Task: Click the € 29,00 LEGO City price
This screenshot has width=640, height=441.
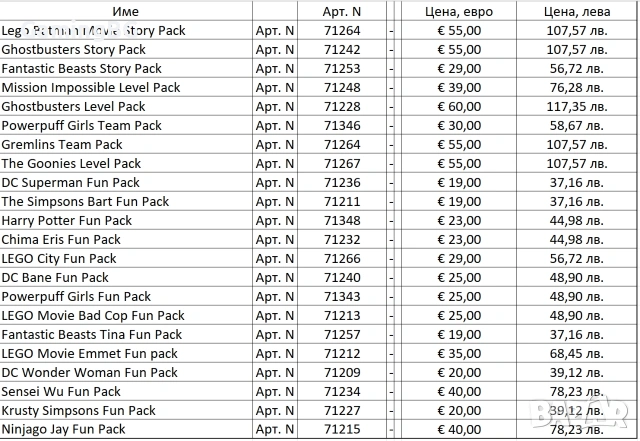Action: [x=459, y=258]
